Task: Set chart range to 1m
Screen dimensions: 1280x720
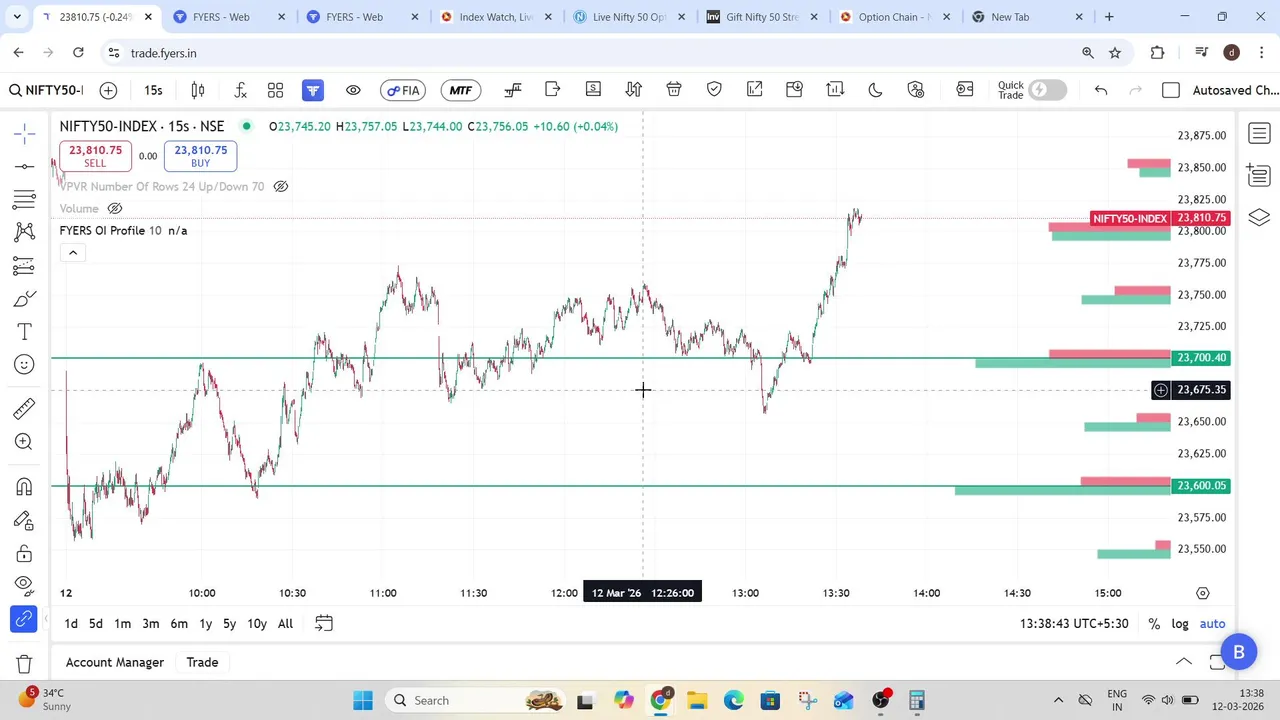Action: tap(122, 624)
